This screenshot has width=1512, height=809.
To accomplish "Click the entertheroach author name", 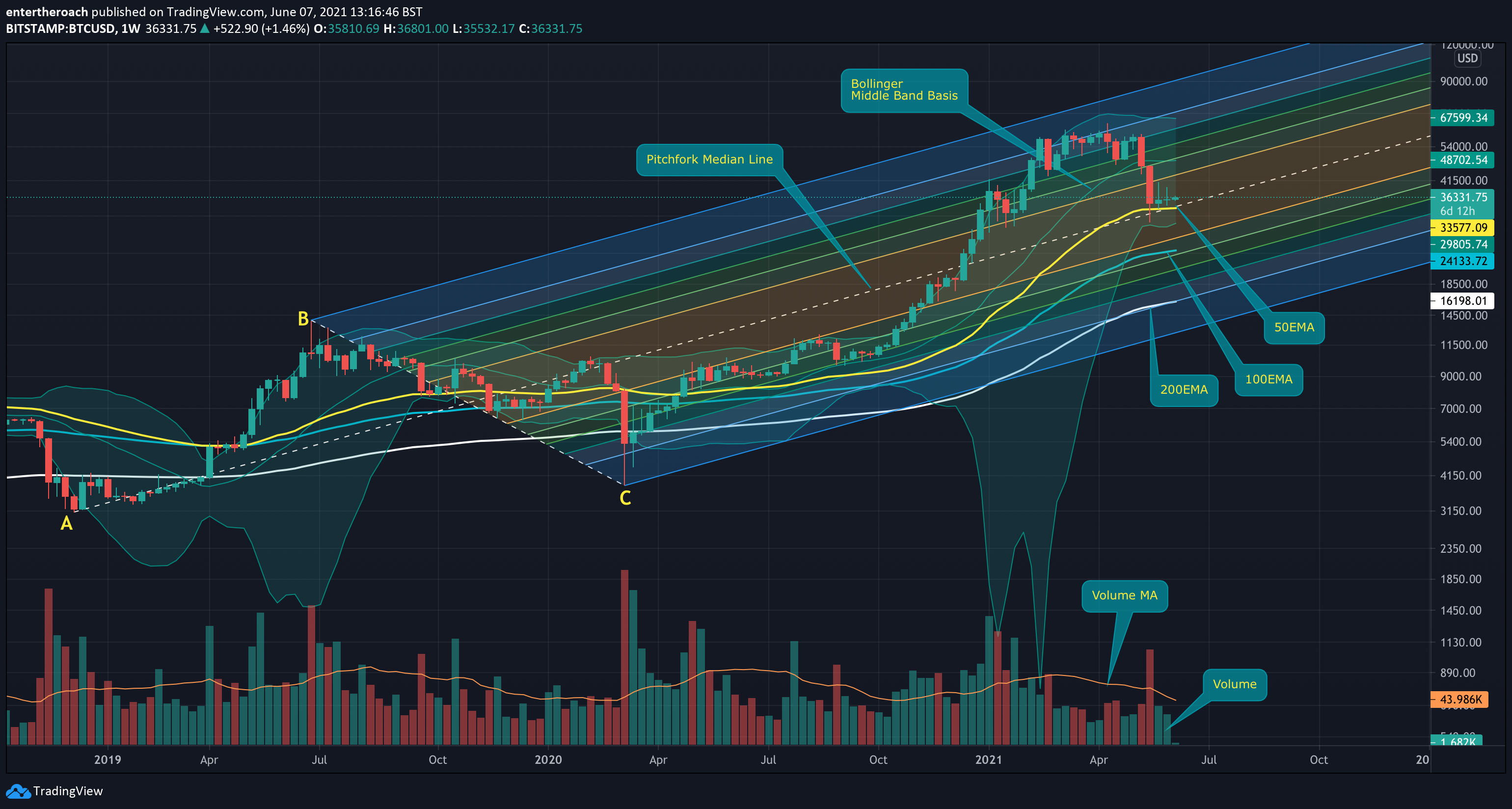I will click(x=47, y=12).
